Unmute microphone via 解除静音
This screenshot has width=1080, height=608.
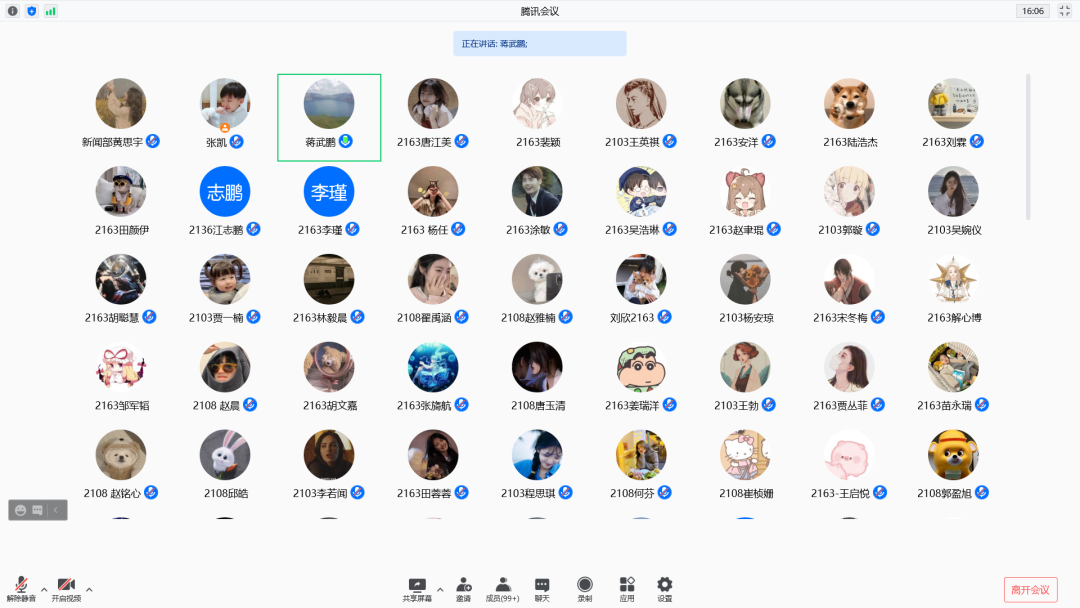point(21,588)
